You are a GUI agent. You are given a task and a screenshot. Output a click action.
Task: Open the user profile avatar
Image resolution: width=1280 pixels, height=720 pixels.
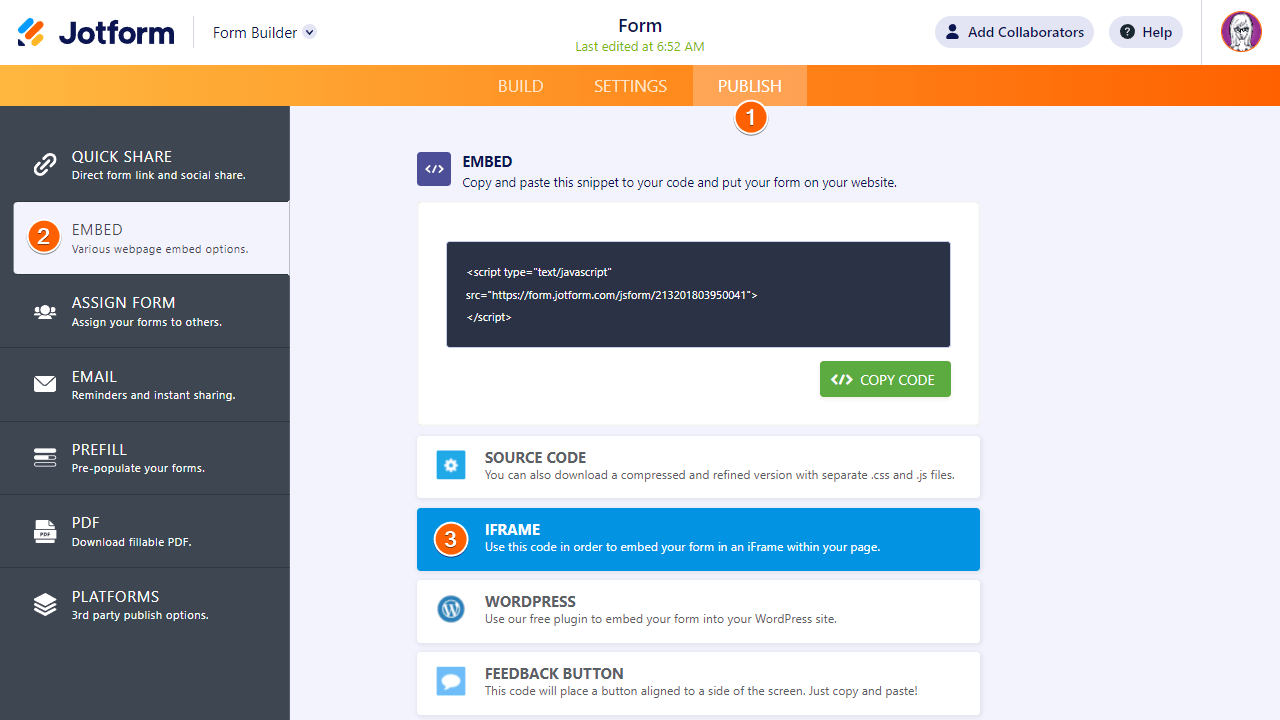[1241, 32]
